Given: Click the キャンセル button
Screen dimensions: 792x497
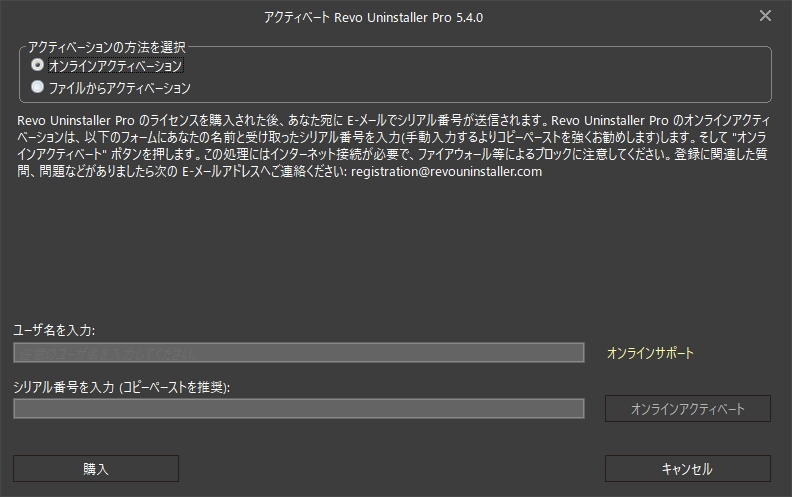Looking at the screenshot, I should (688, 469).
